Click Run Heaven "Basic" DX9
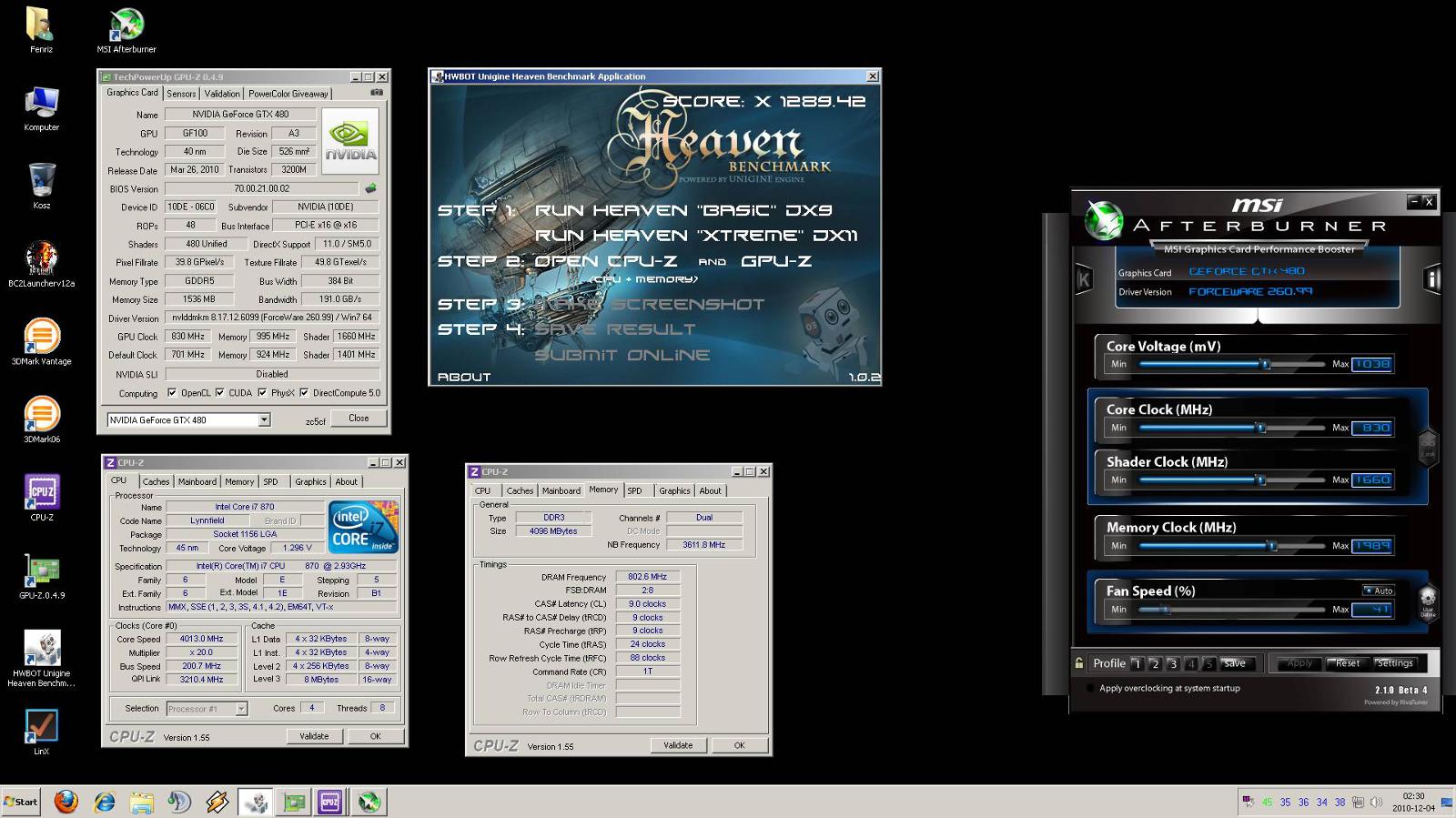 tap(683, 210)
